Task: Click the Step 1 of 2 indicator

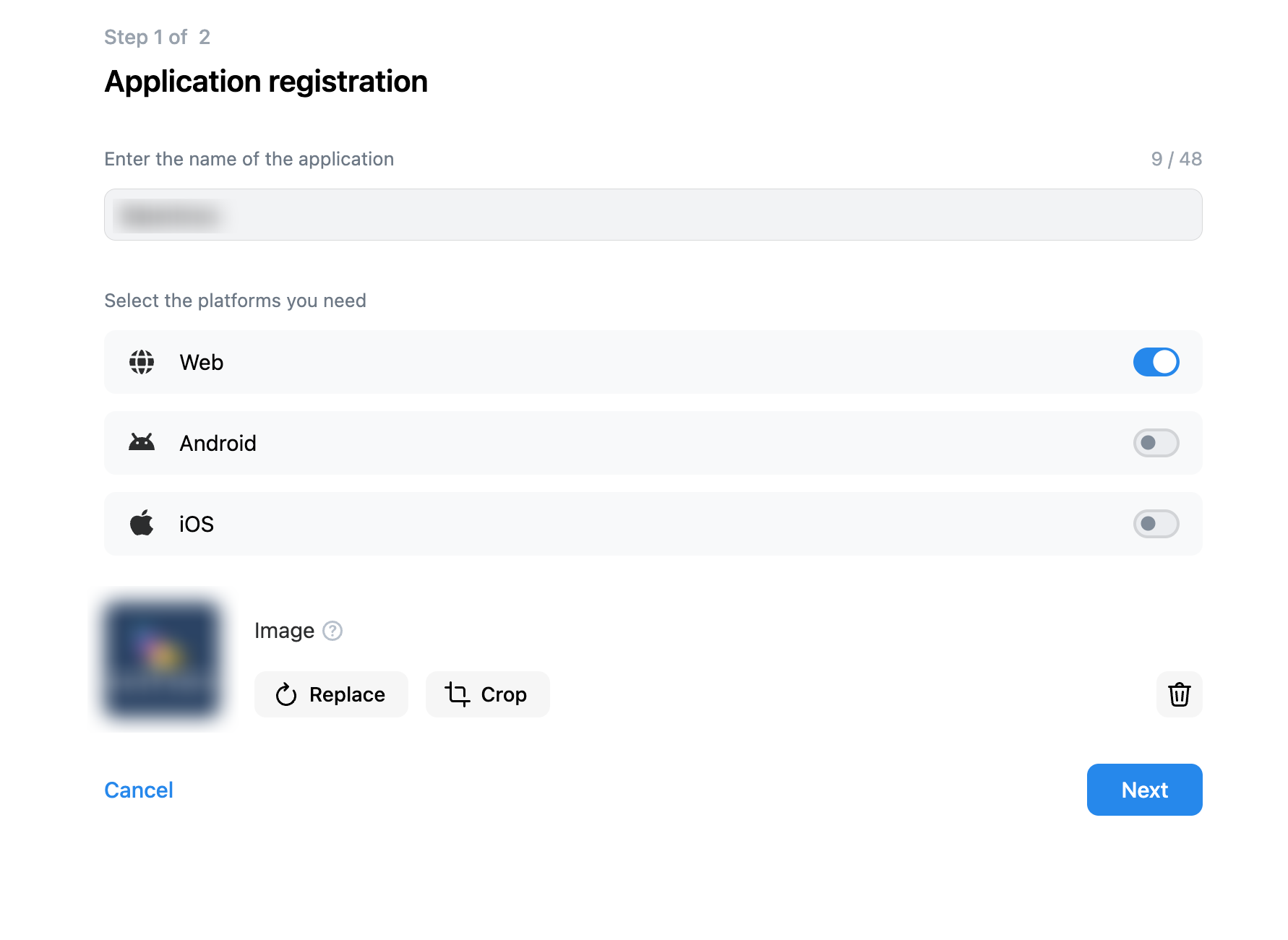Action: click(x=157, y=37)
